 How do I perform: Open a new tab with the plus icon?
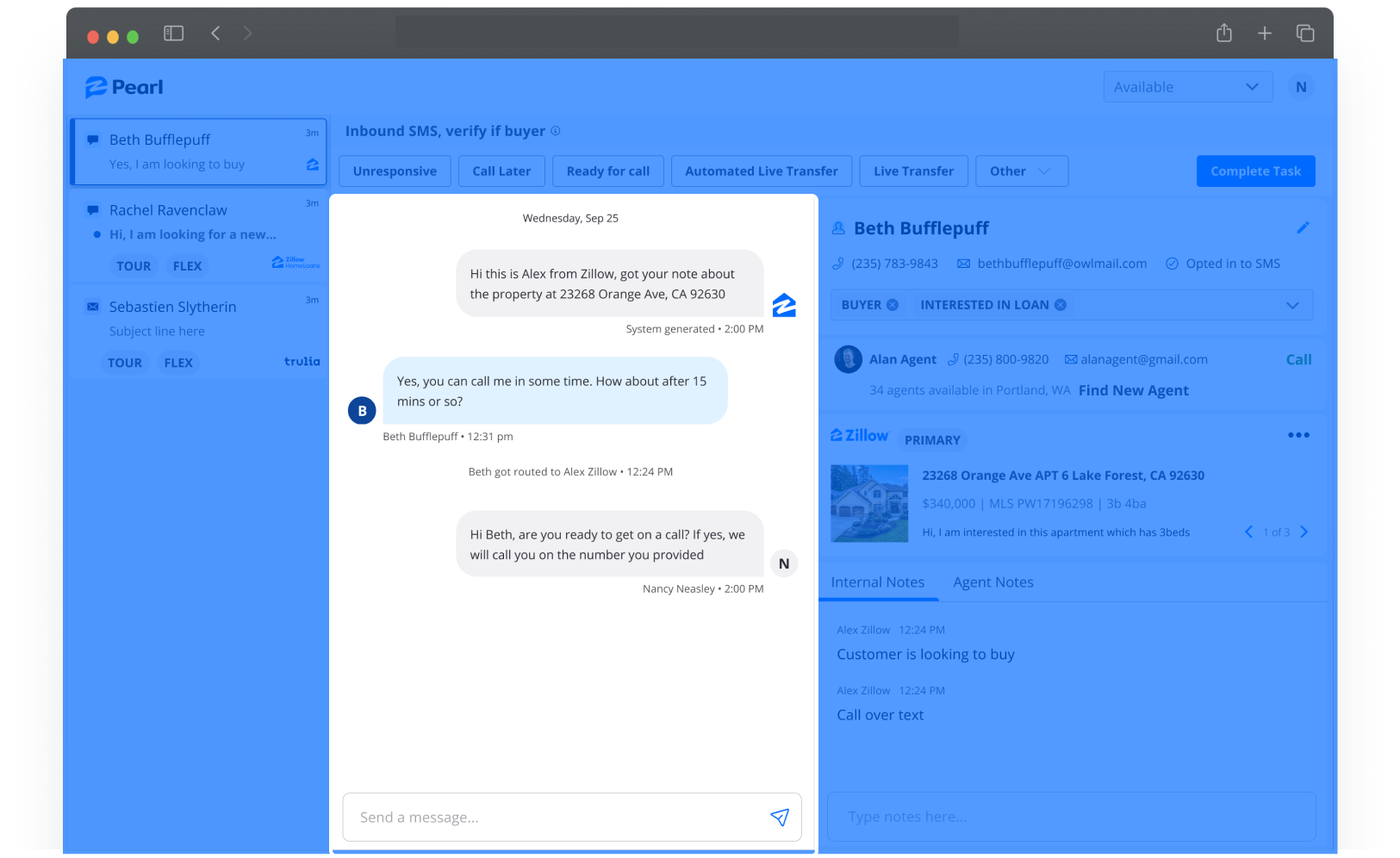click(1265, 34)
